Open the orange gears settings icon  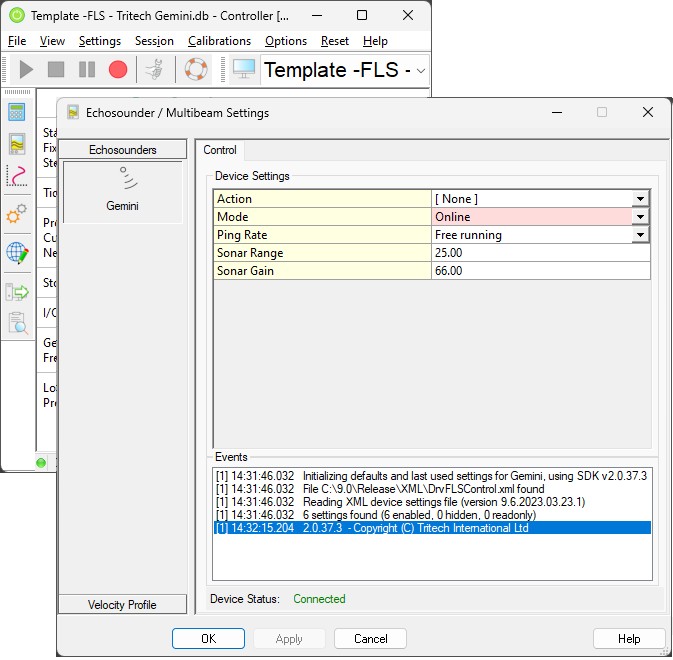point(17,214)
